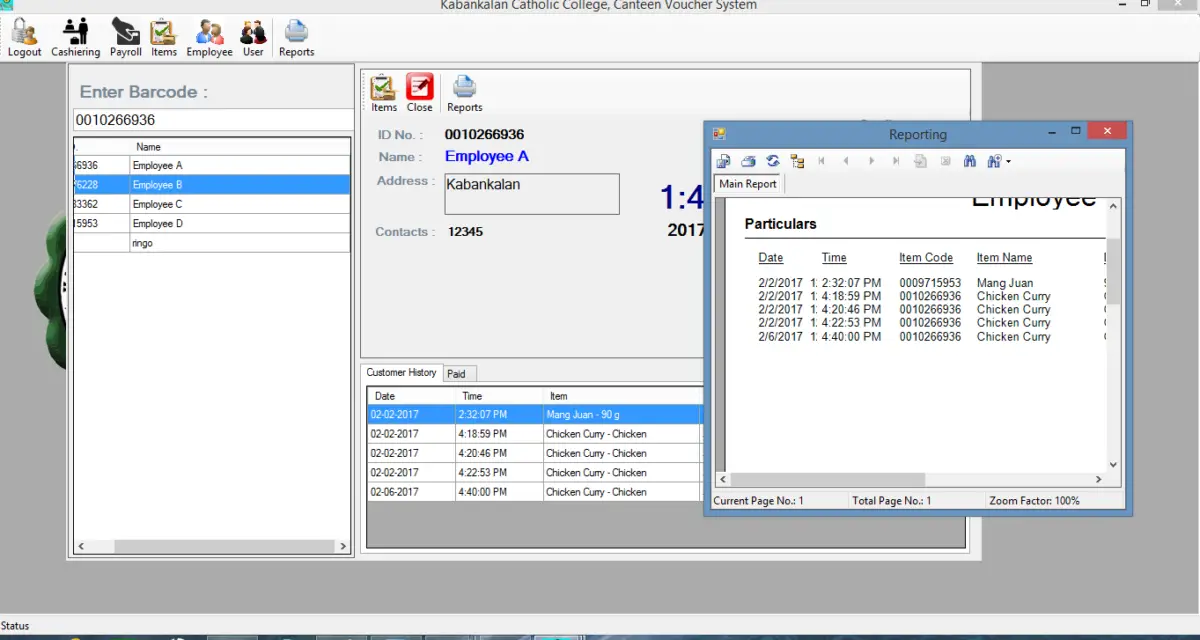Screen dimensions: 1200x640
Task: Jump to the last report page
Action: 895,161
